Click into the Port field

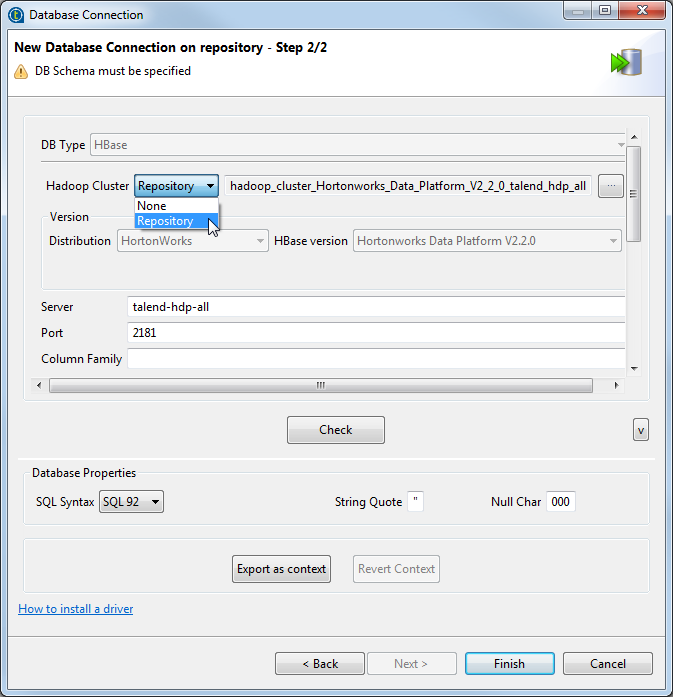click(376, 332)
